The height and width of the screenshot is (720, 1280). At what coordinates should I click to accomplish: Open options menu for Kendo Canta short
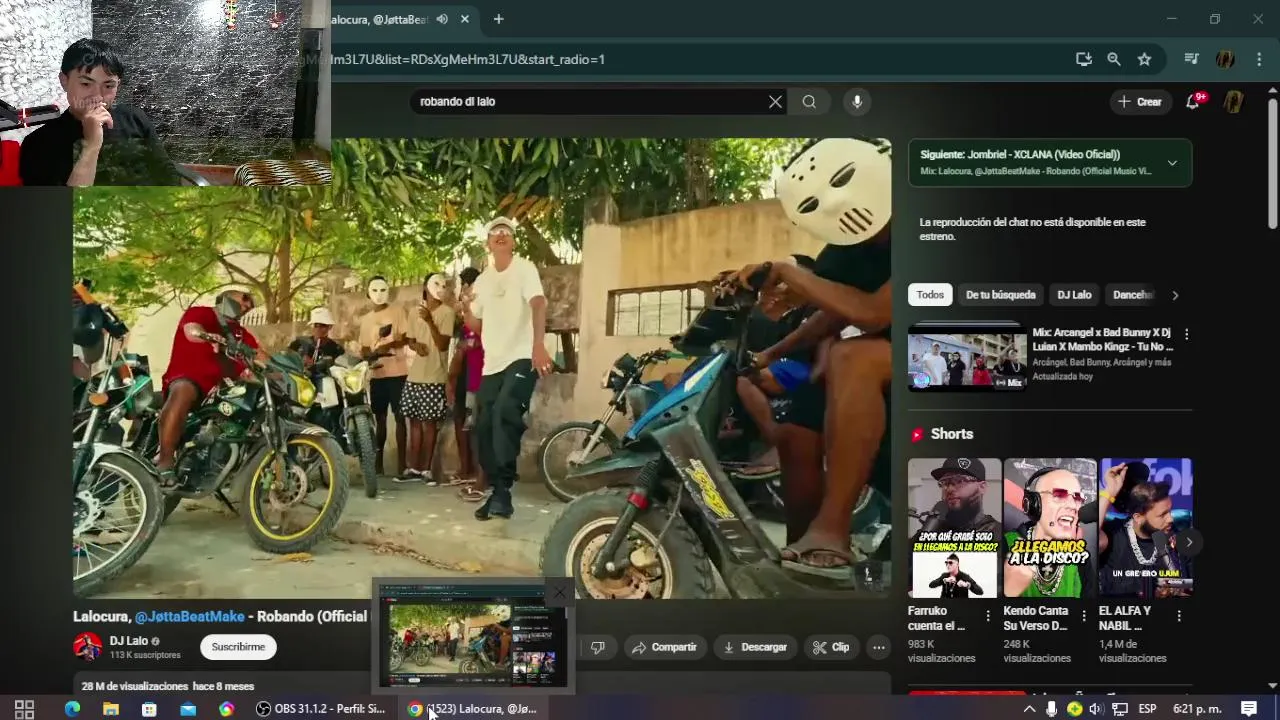pyautogui.click(x=1084, y=616)
